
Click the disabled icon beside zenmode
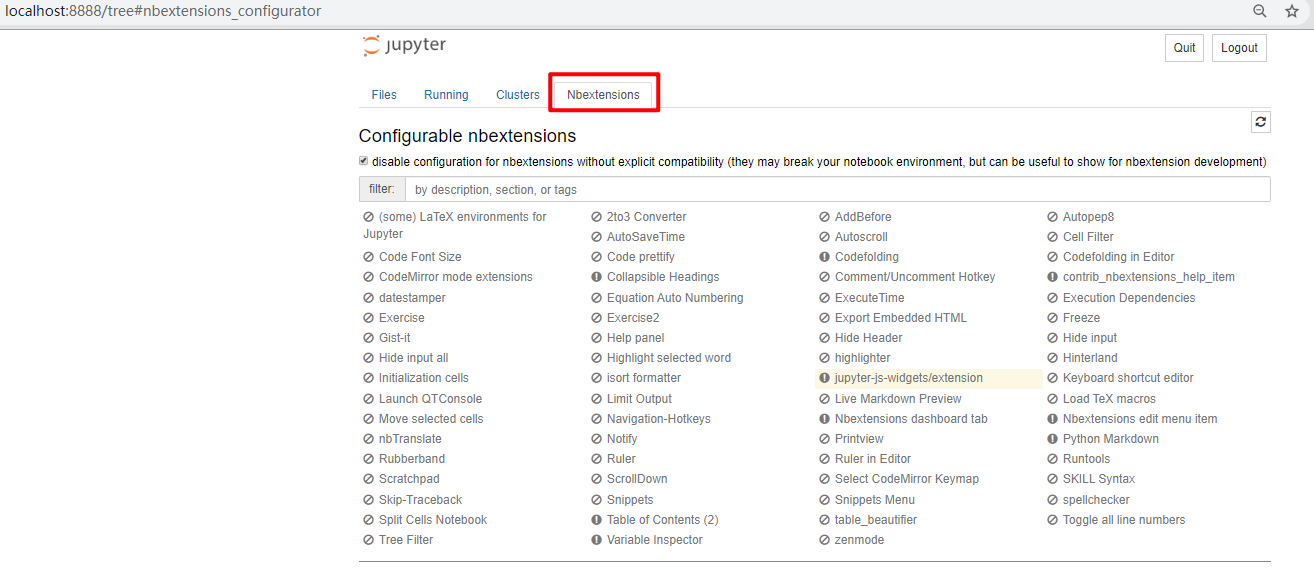825,540
